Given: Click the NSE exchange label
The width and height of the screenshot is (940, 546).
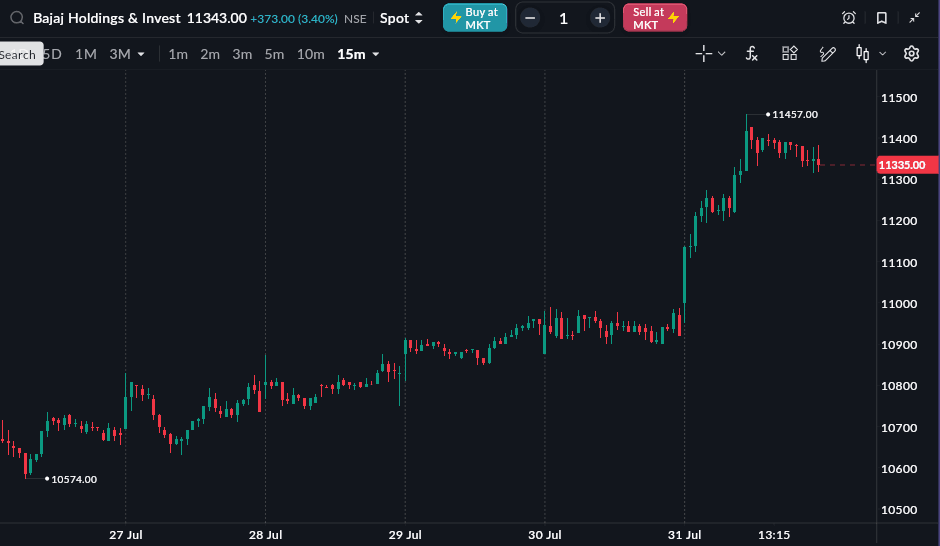Looking at the screenshot, I should [355, 19].
